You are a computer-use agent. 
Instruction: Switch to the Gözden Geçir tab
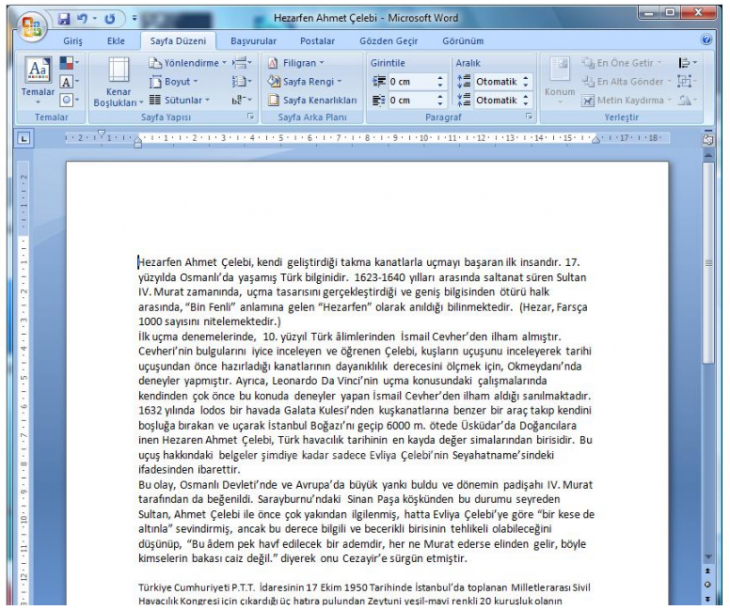click(x=388, y=41)
